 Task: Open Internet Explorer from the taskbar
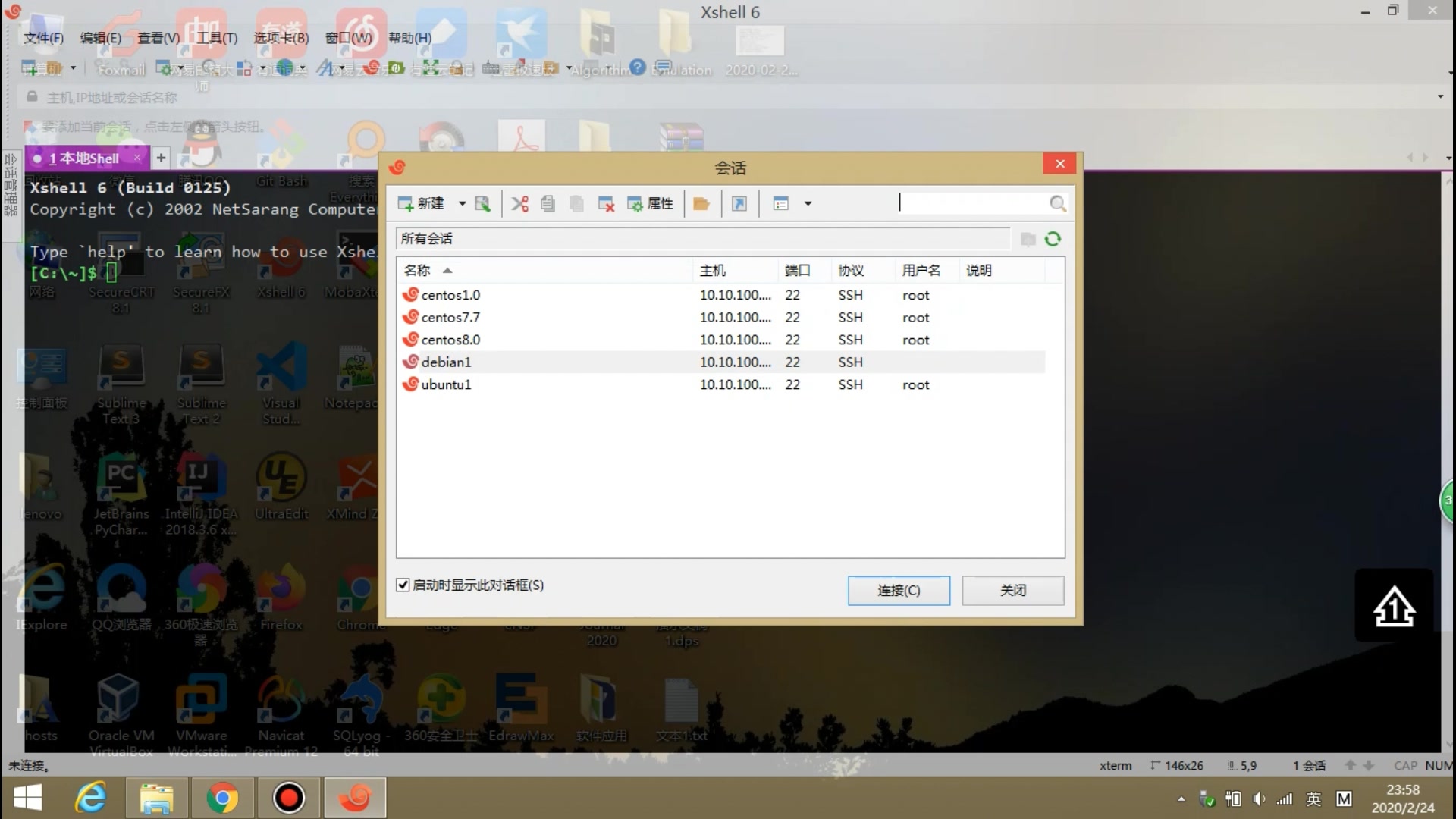91,798
